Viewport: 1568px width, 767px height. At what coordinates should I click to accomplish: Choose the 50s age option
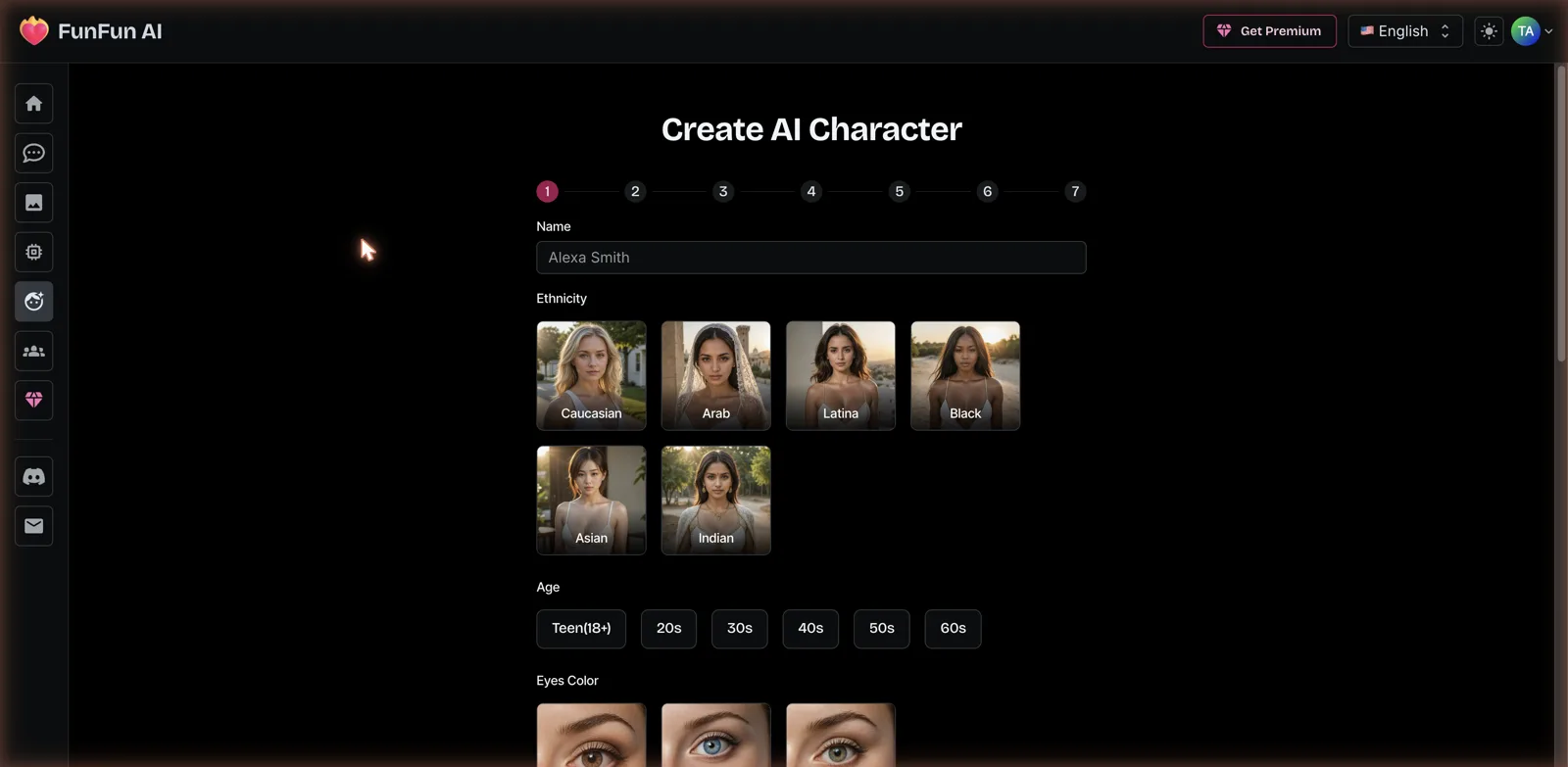tap(882, 629)
